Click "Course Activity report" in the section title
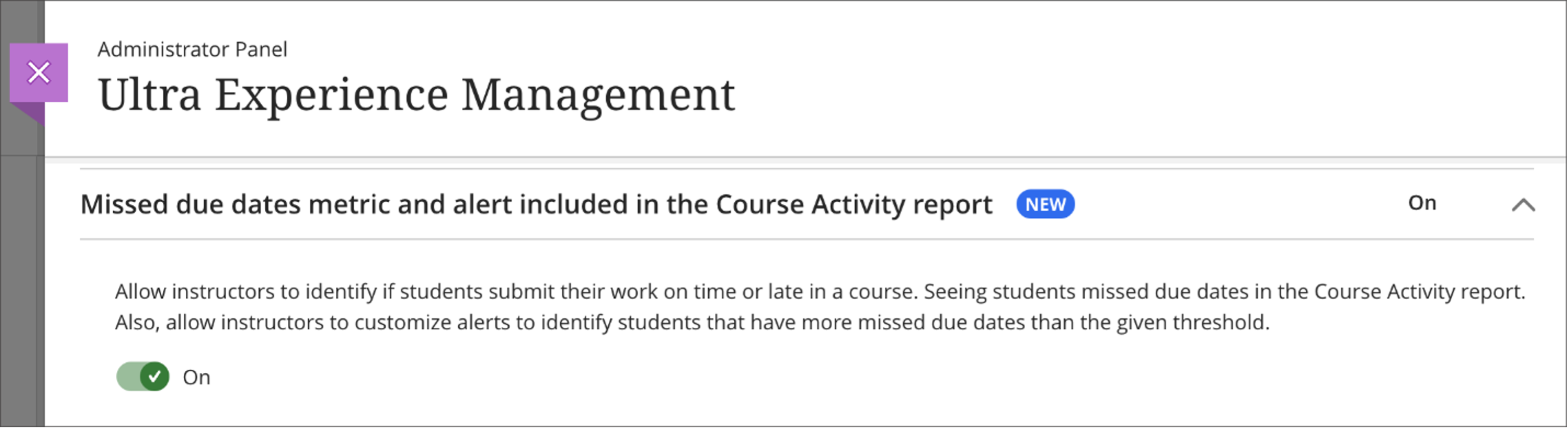Viewport: 1568px width, 429px height. [853, 205]
